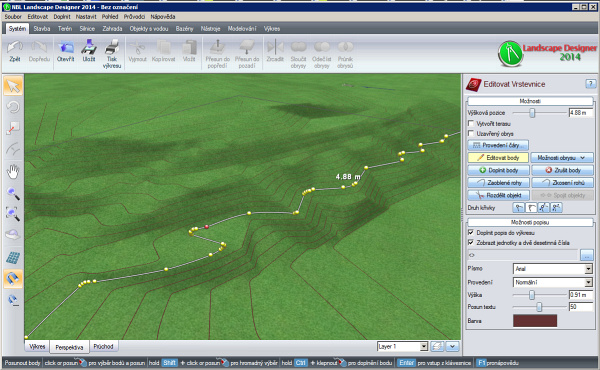Check the Uzavřený obrys option
The width and height of the screenshot is (600, 370).
(x=471, y=134)
